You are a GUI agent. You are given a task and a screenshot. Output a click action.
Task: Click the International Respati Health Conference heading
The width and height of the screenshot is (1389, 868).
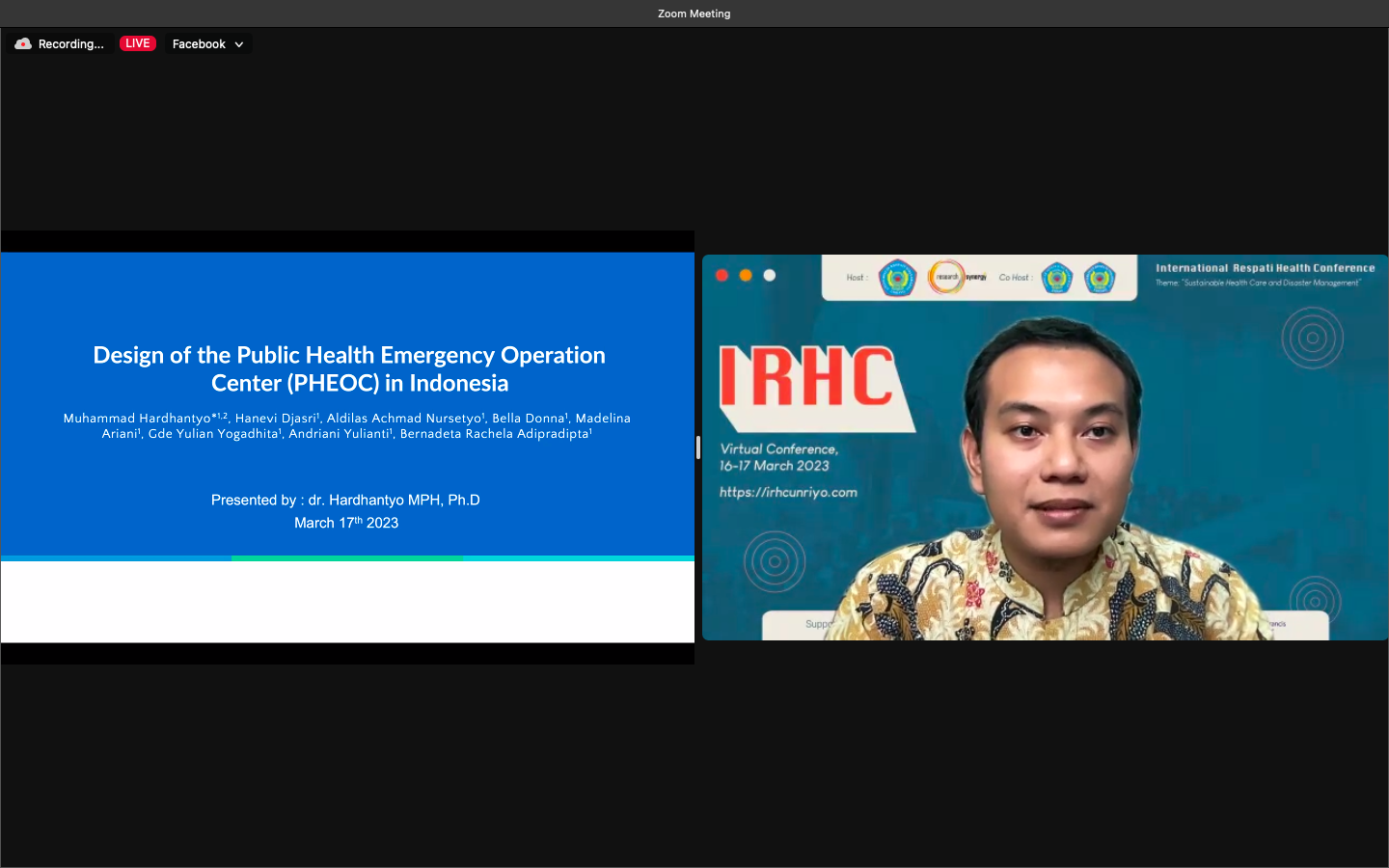click(1265, 268)
